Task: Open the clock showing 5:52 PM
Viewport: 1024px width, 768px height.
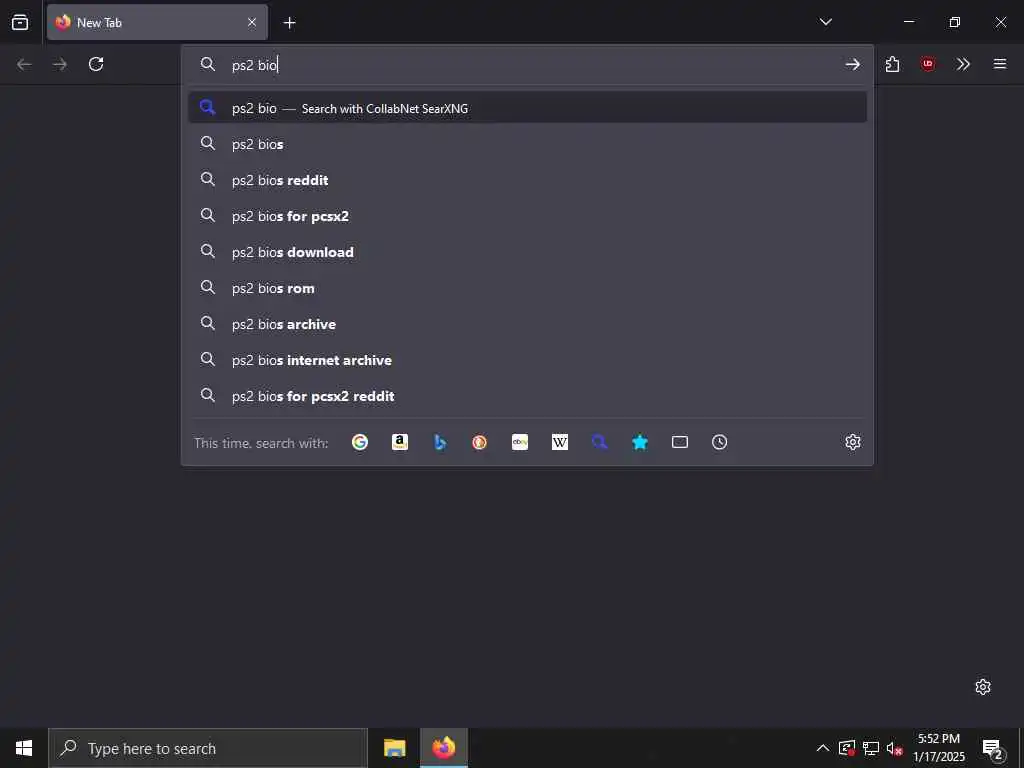Action: pos(938,748)
